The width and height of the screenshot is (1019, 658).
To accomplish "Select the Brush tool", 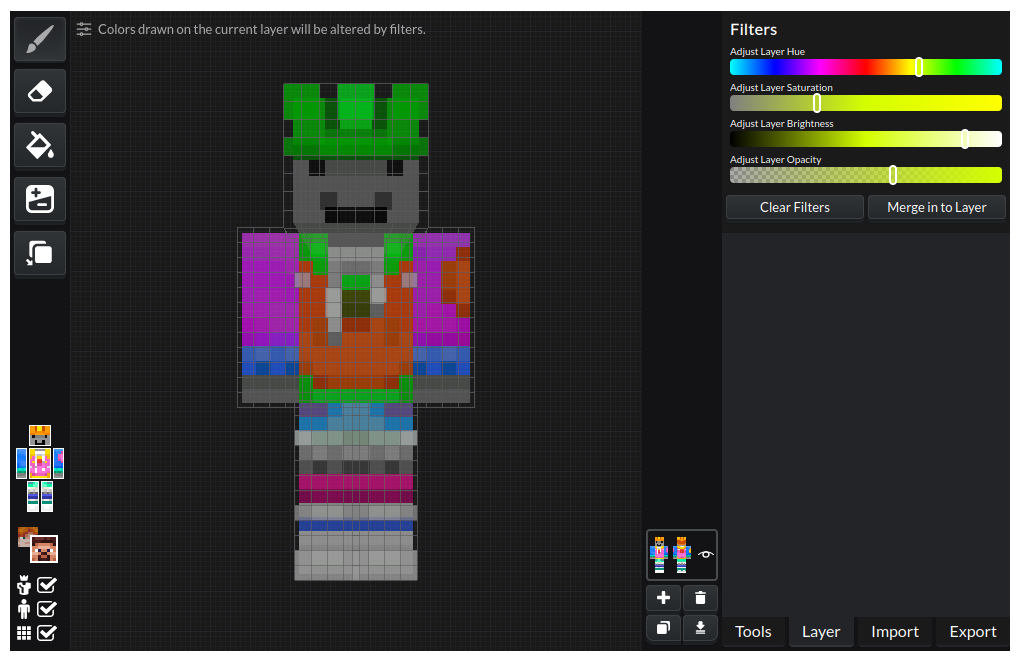I will (x=40, y=39).
